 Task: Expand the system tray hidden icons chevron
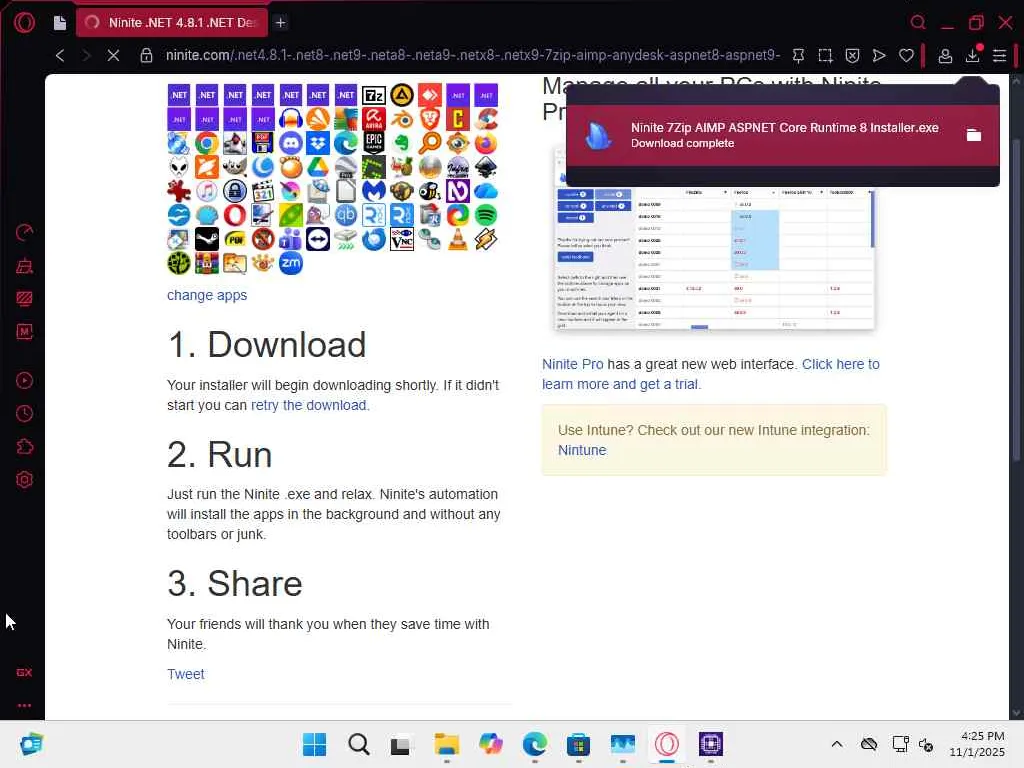(837, 744)
